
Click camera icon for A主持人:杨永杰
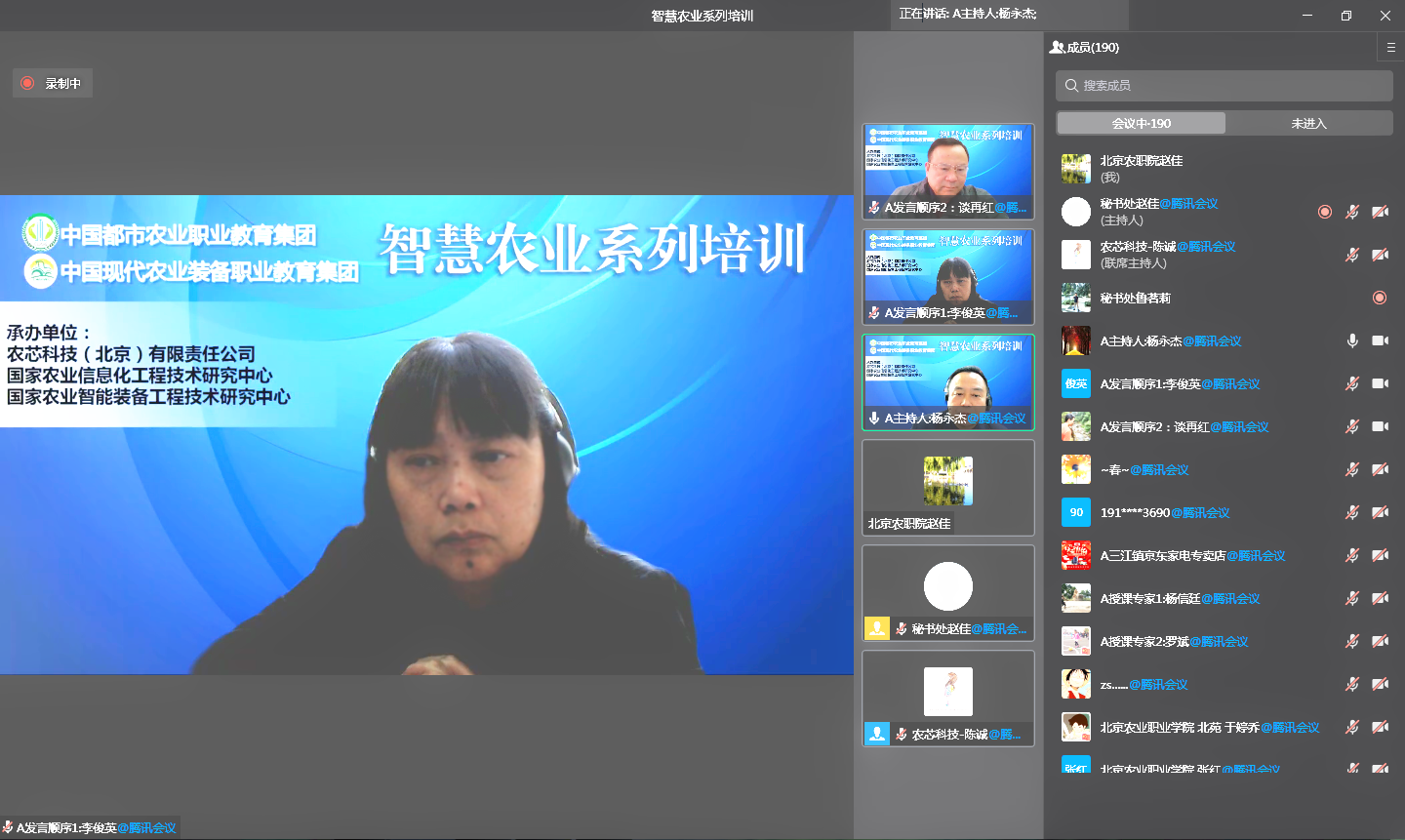click(x=1380, y=340)
